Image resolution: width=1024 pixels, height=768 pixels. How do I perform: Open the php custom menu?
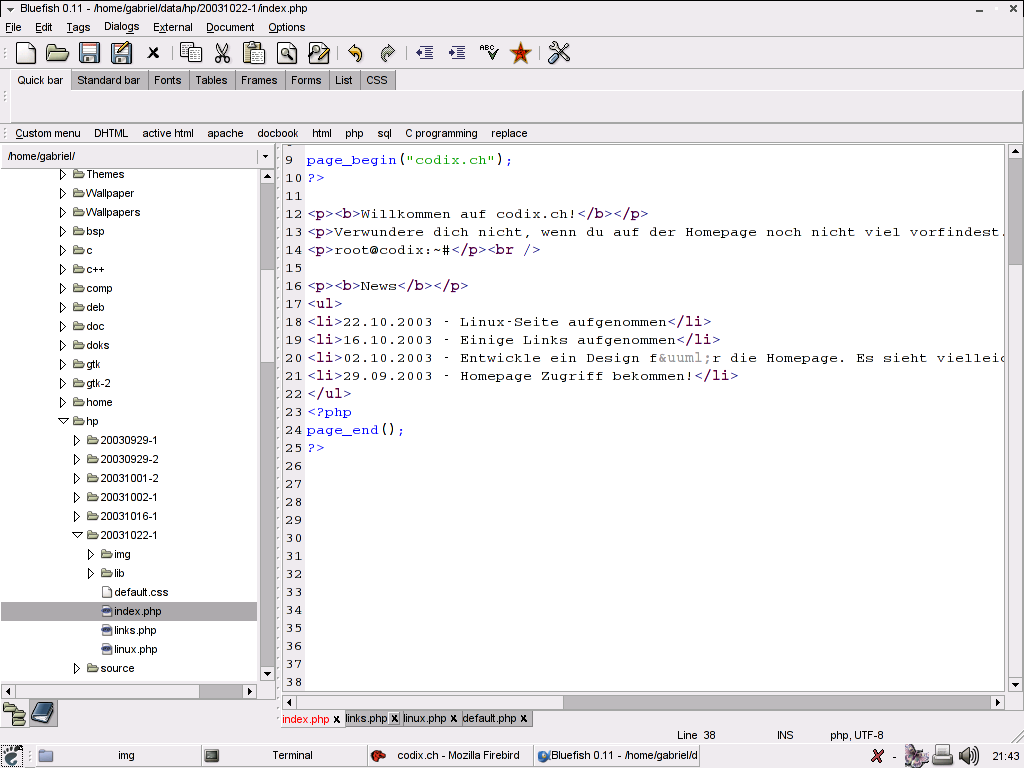point(354,133)
